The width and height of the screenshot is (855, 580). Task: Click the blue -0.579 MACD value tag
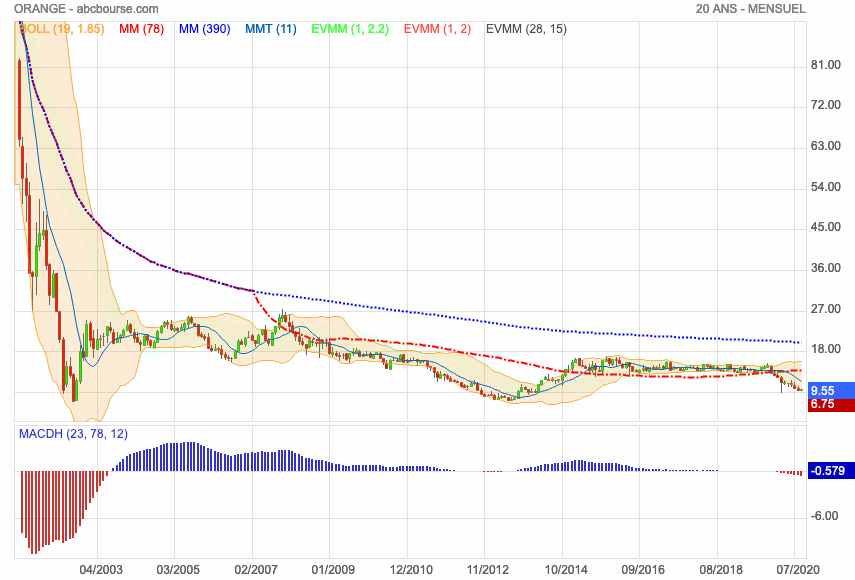[831, 471]
